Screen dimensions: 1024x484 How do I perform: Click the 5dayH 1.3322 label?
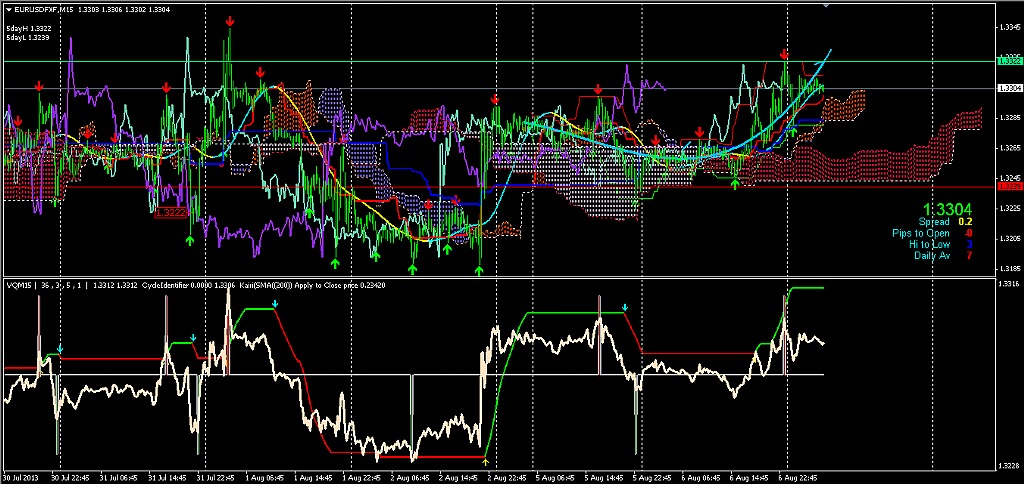[28, 28]
